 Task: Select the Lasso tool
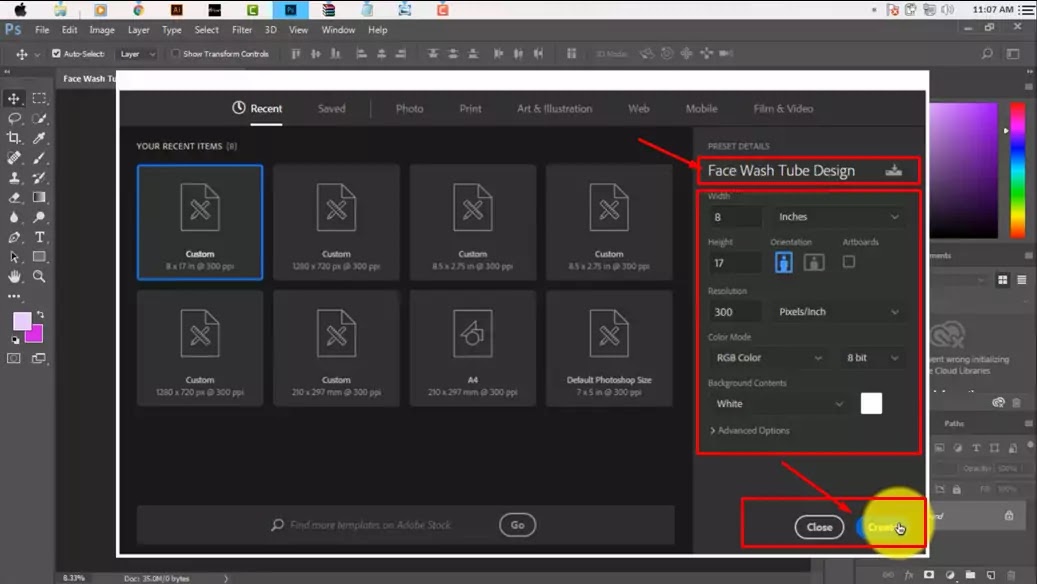tap(13, 118)
